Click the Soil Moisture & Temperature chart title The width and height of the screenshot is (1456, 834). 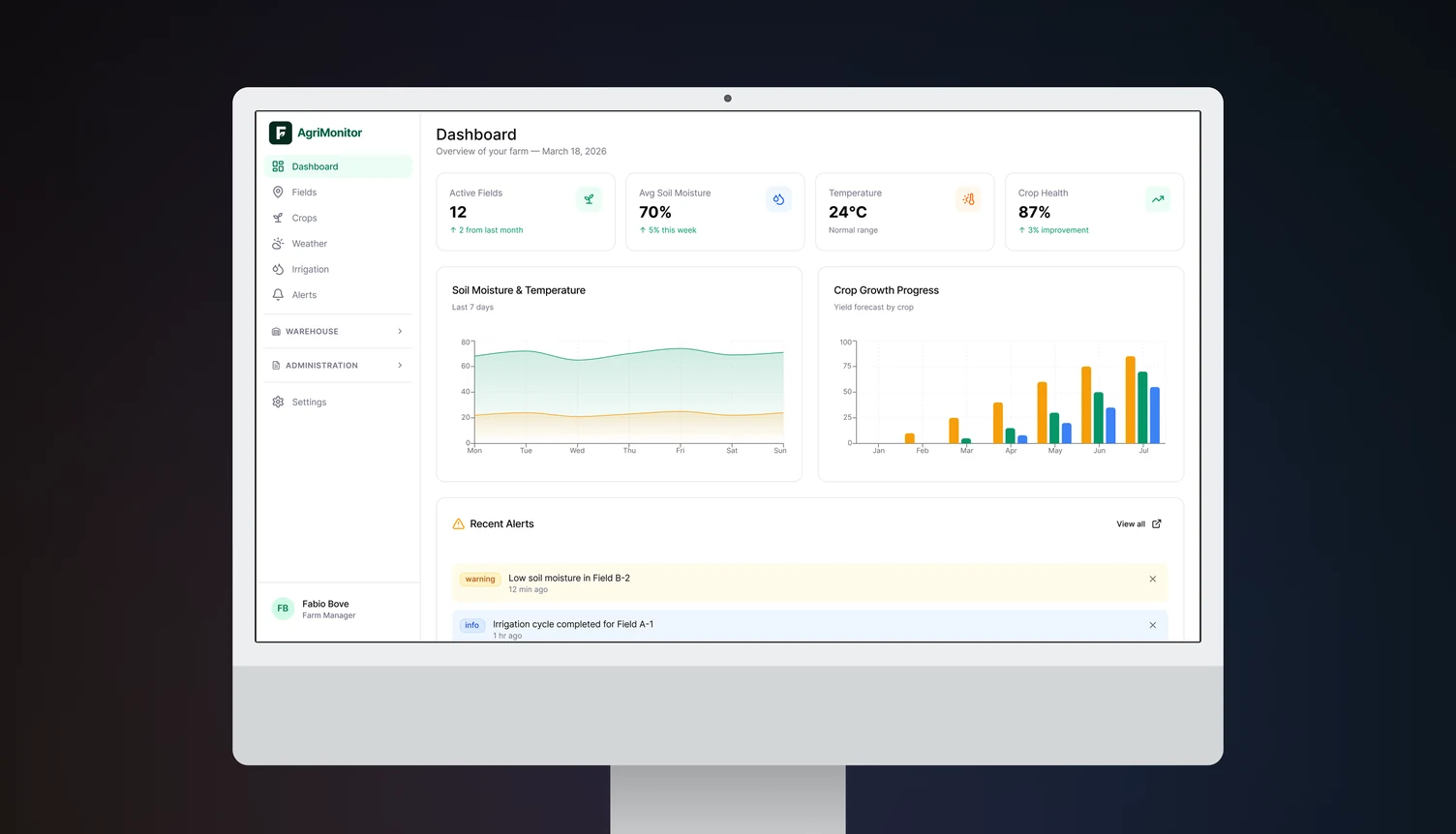pos(519,290)
